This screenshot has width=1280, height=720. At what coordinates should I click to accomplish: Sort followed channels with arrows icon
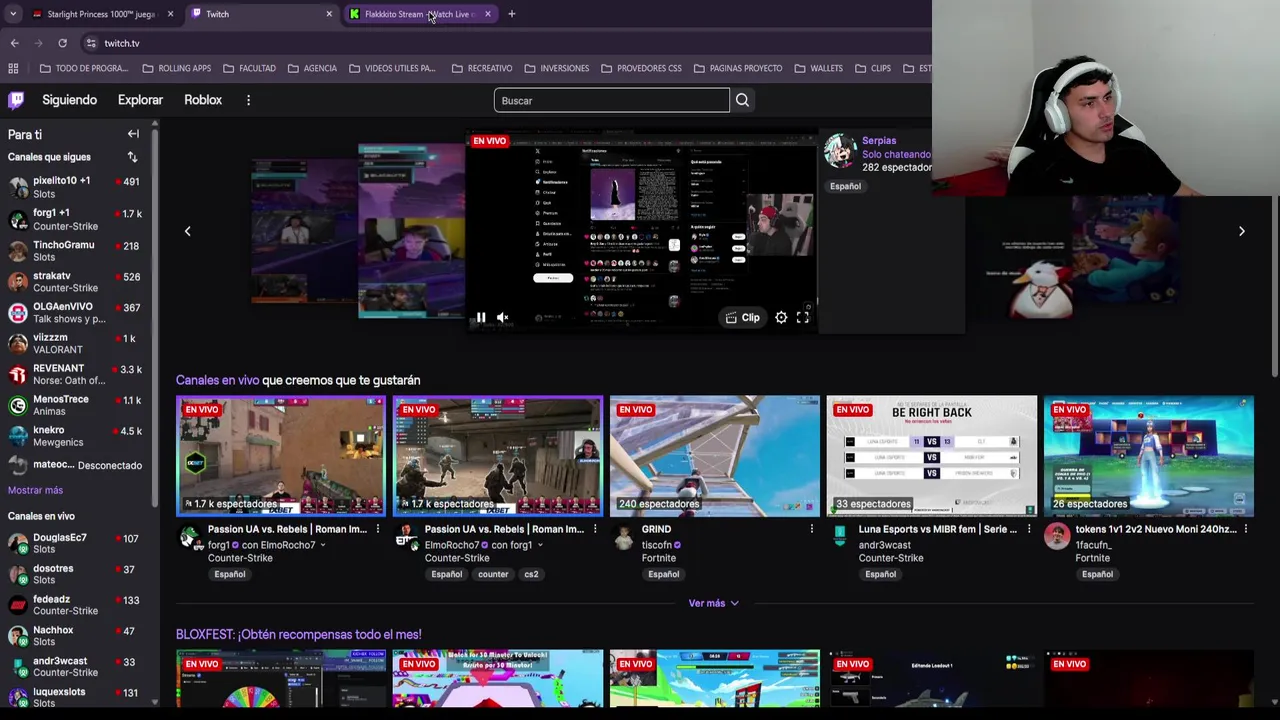click(x=132, y=157)
